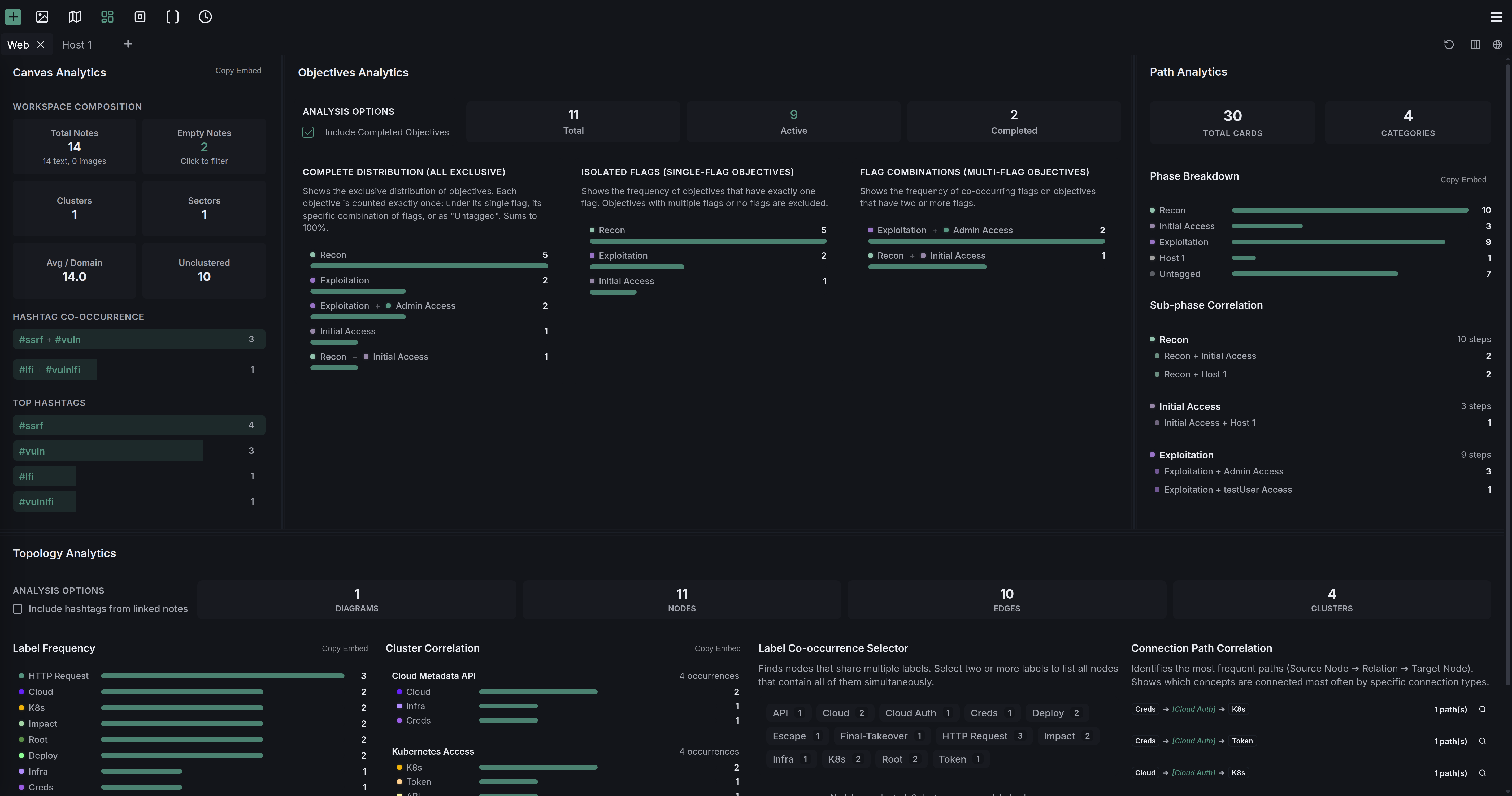Select the analytics dashboard grid icon
The width and height of the screenshot is (1512, 796).
tap(107, 16)
